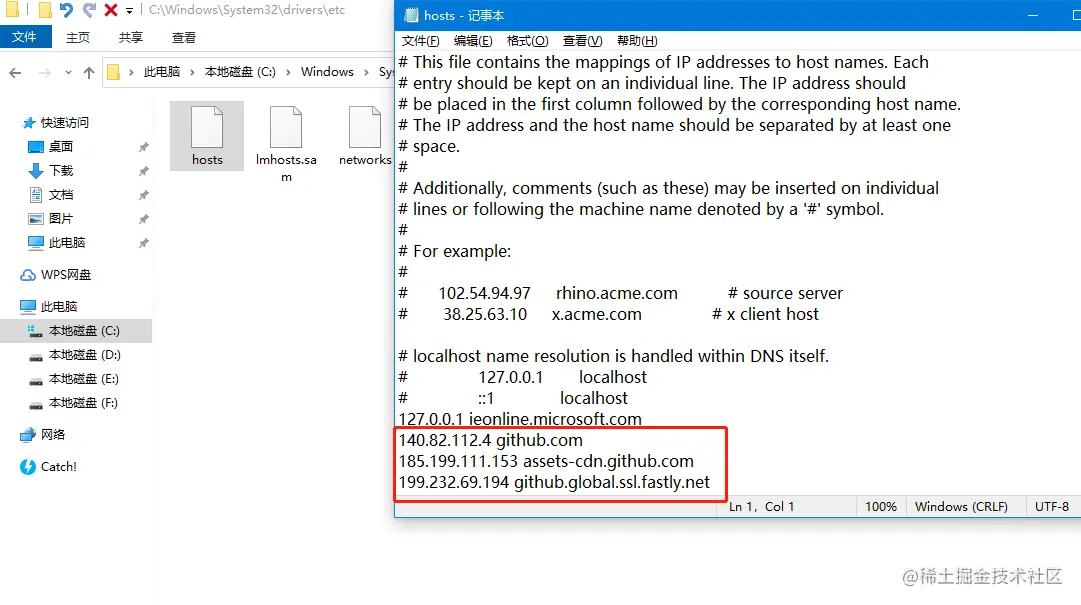
Task: Click the 127.0.0.1 ieonline.microsoft.com line
Action: point(520,419)
